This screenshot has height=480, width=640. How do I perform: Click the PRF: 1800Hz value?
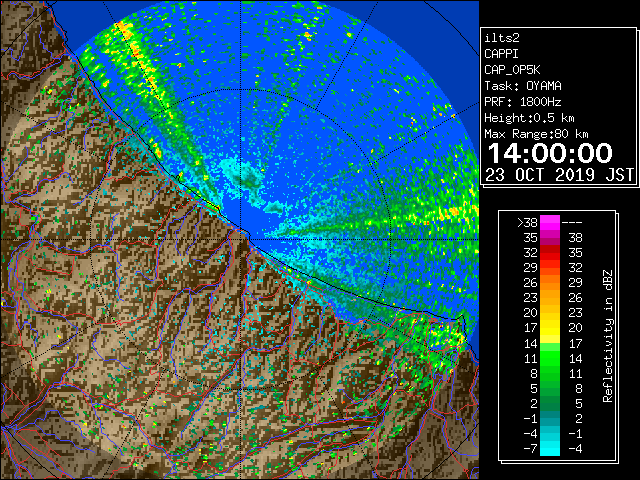tap(523, 102)
